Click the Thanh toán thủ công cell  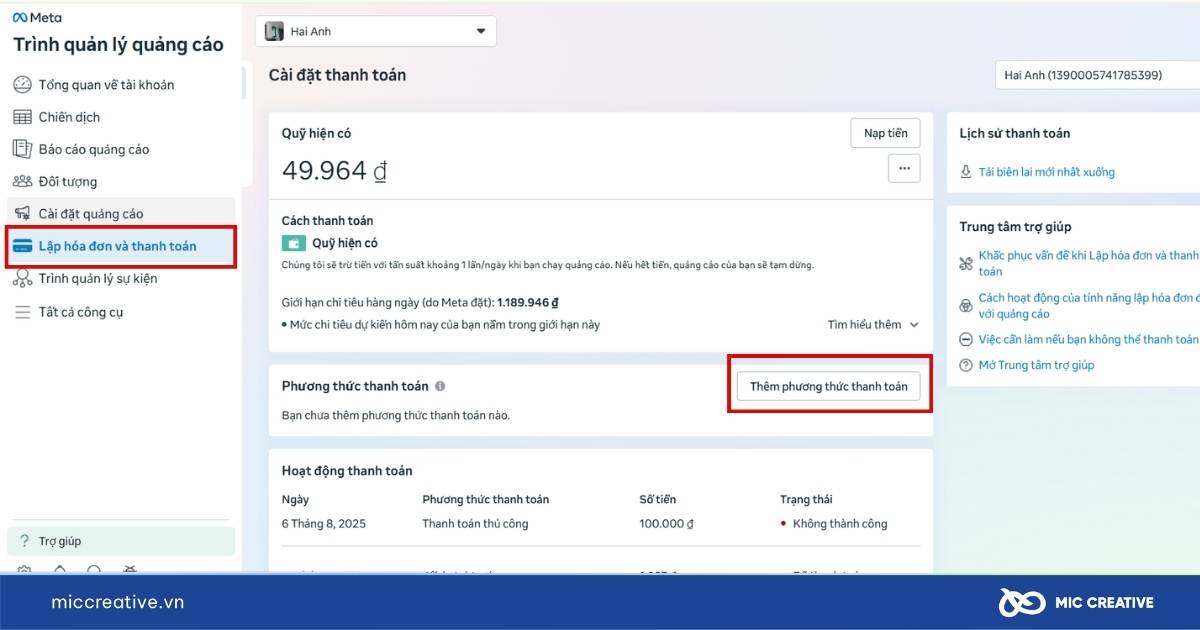click(x=475, y=523)
